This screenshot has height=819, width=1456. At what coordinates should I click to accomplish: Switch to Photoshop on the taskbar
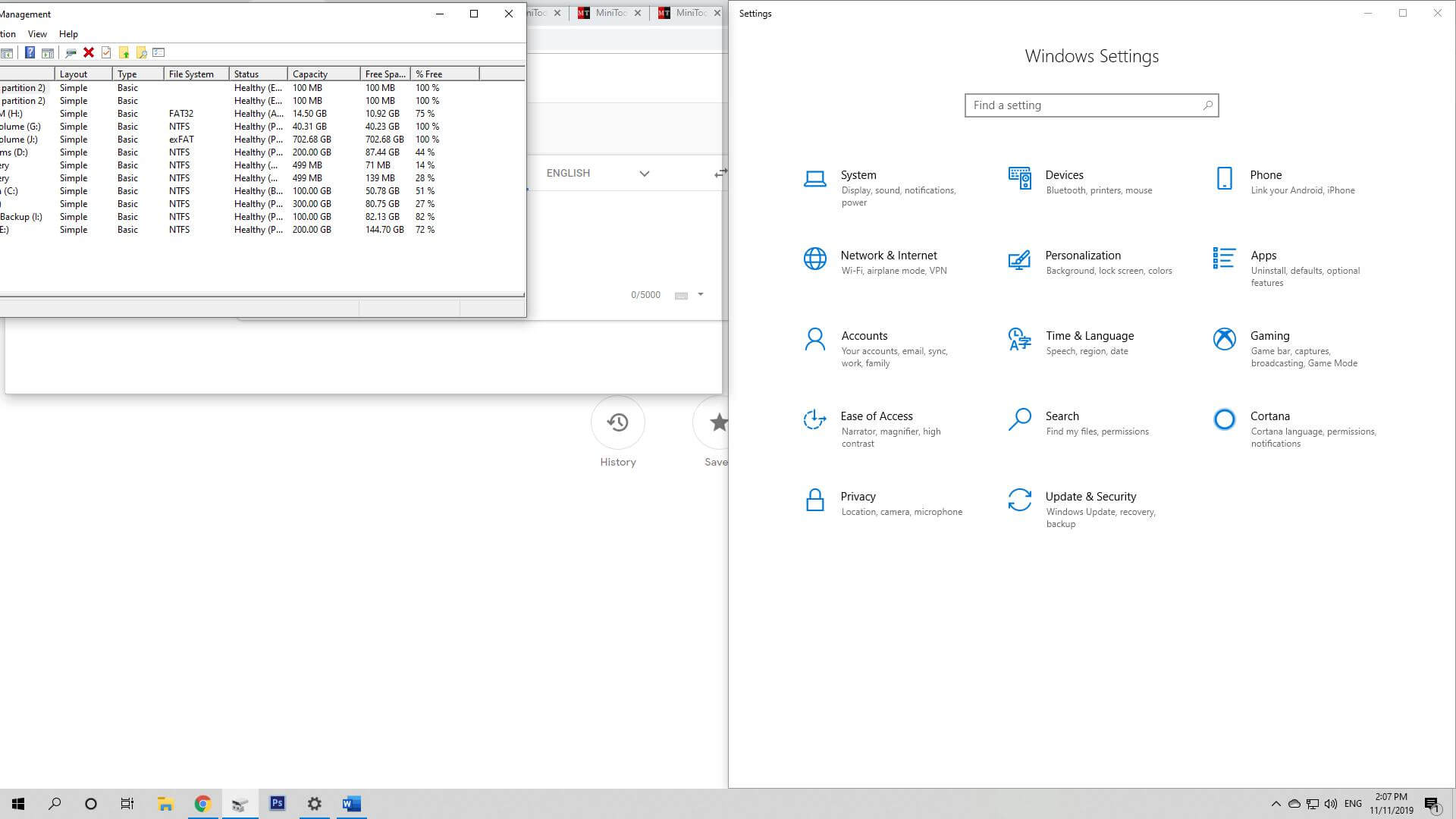pos(278,804)
